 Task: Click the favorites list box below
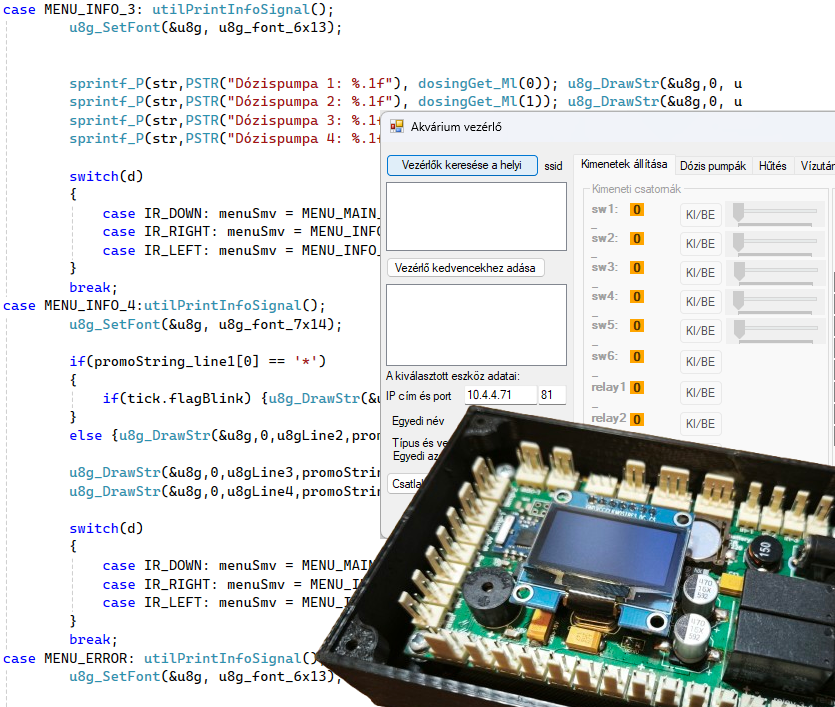[476, 325]
